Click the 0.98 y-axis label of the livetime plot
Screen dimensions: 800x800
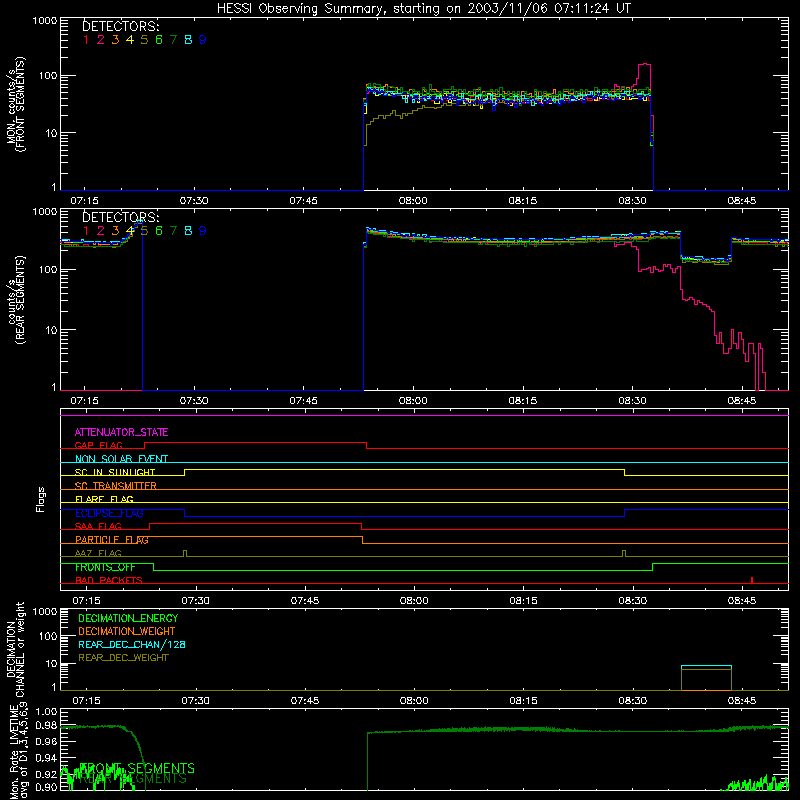(x=47, y=725)
